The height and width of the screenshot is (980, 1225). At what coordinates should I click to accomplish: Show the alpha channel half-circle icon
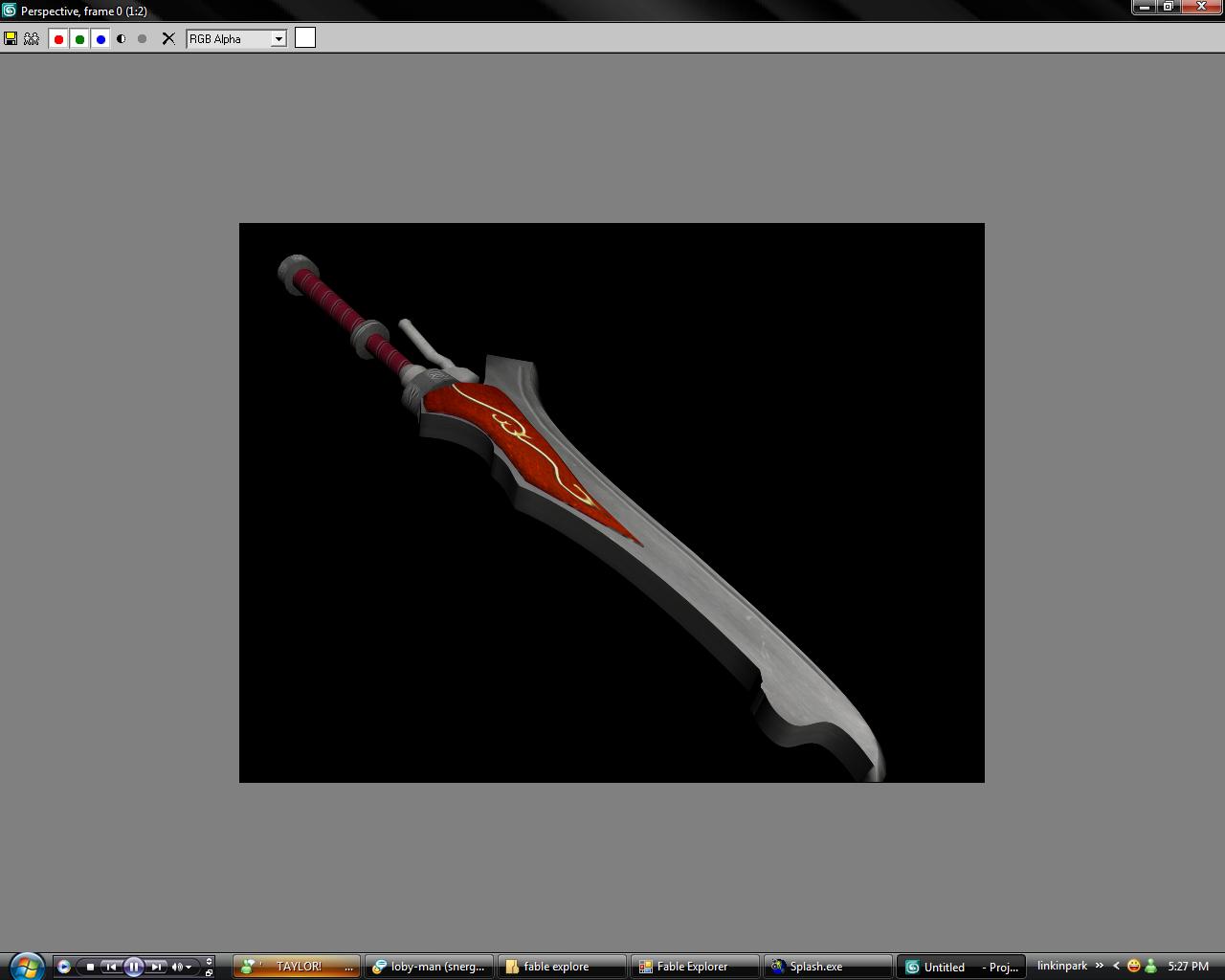[x=122, y=39]
